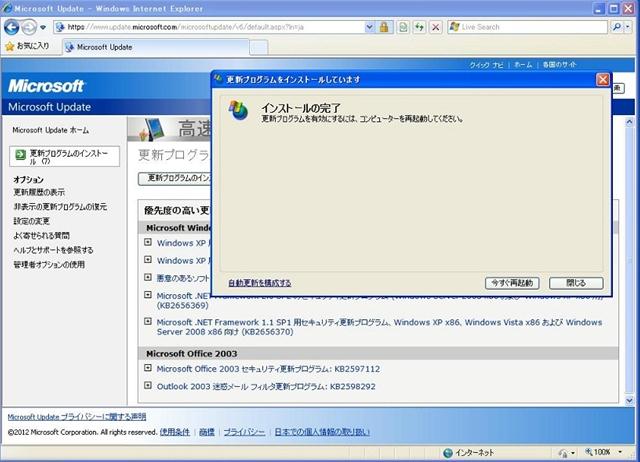Screen dimensions: 640x462
Task: Click the Windows Update shield icon in dialog
Action: pyautogui.click(x=238, y=110)
